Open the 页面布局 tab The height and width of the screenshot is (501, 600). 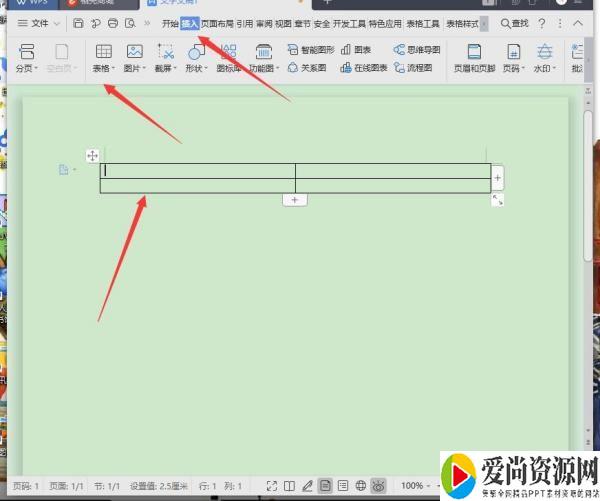tap(217, 24)
